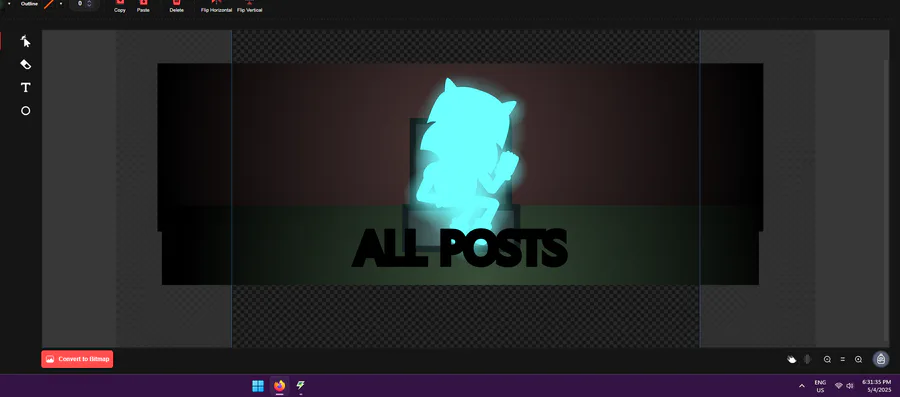The width and height of the screenshot is (900, 397).
Task: Adjust outline width stepper arrows
Action: 89,3
